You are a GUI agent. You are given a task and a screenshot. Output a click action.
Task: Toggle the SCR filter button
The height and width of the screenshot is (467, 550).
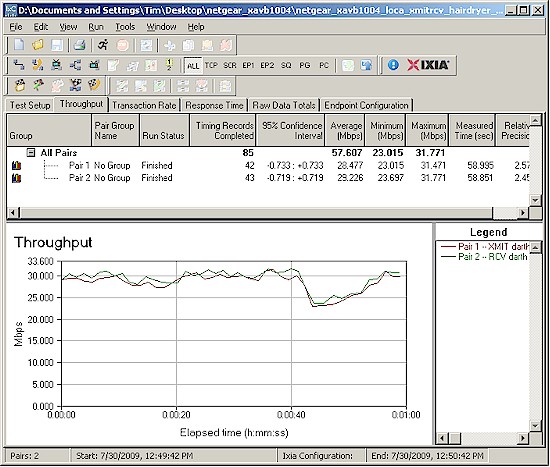pyautogui.click(x=230, y=65)
